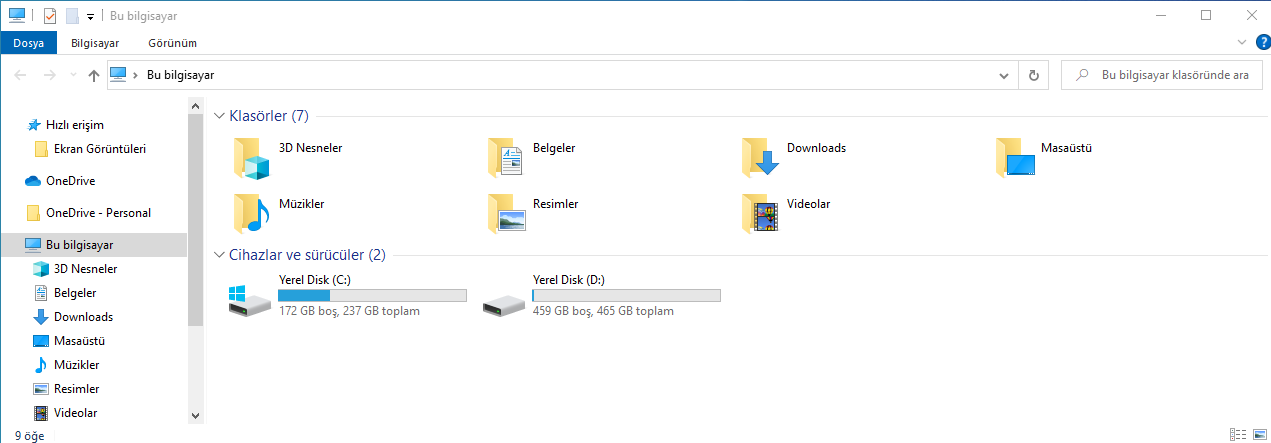Open the recent locations dropdown arrow

click(73, 75)
